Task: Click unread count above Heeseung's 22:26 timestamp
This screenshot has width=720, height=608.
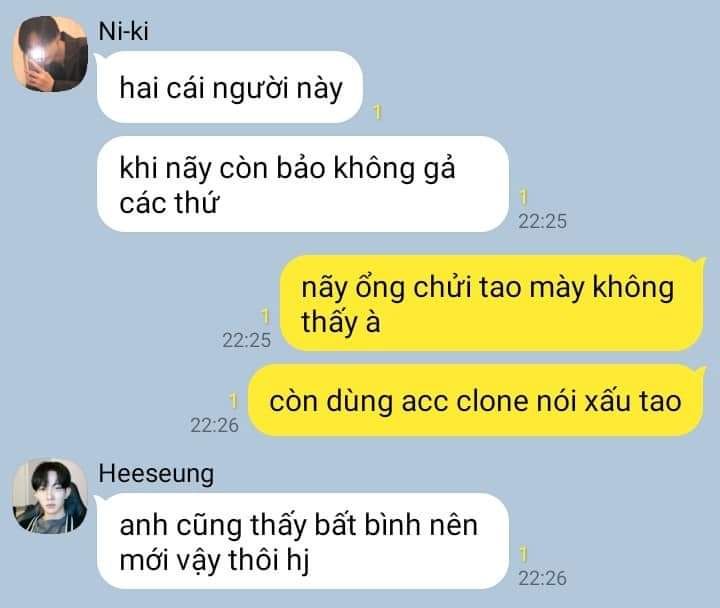Action: tap(523, 554)
